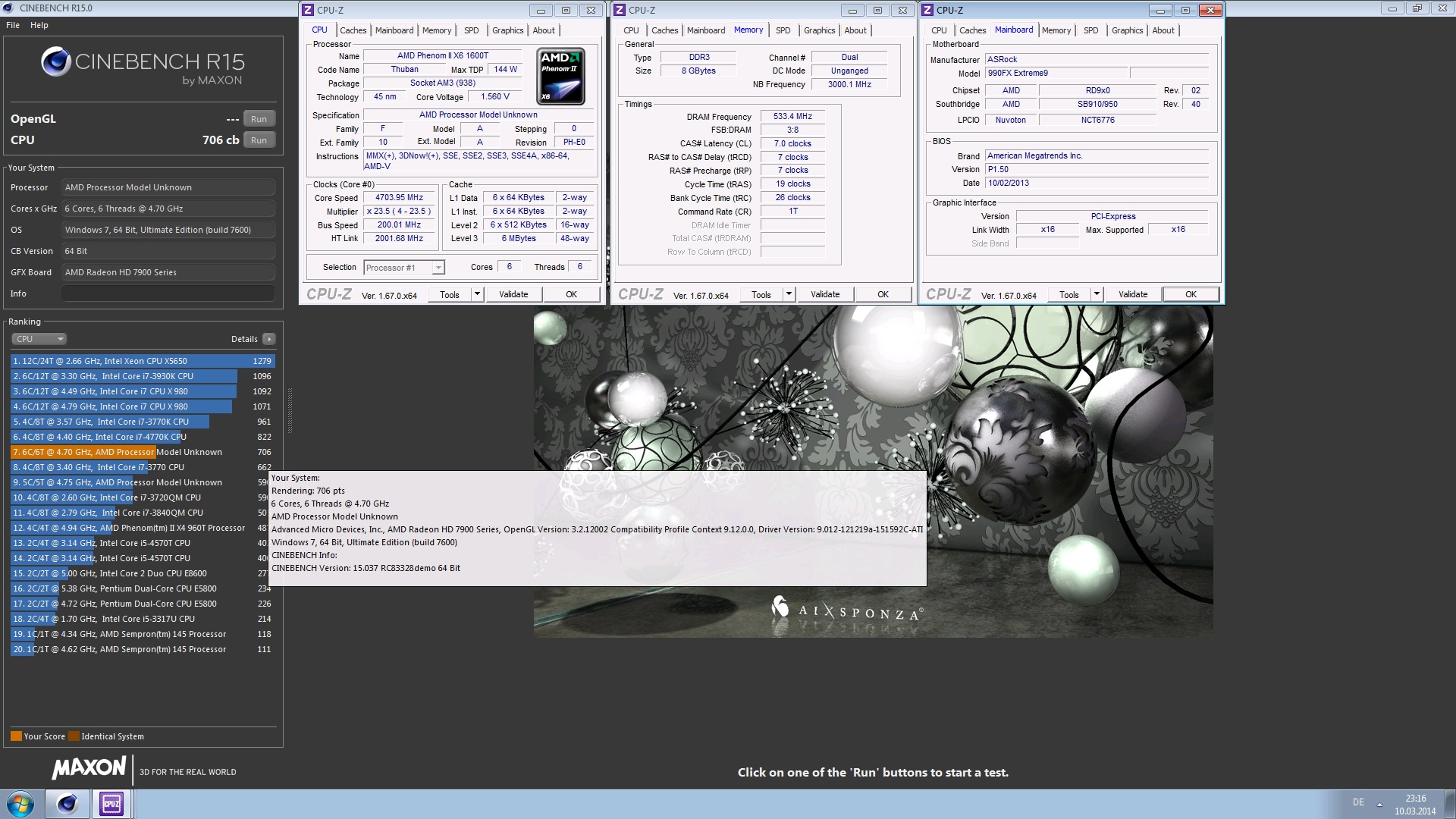The width and height of the screenshot is (1456, 819).
Task: Click OK in Memory CPU-Z window
Action: pos(883,294)
